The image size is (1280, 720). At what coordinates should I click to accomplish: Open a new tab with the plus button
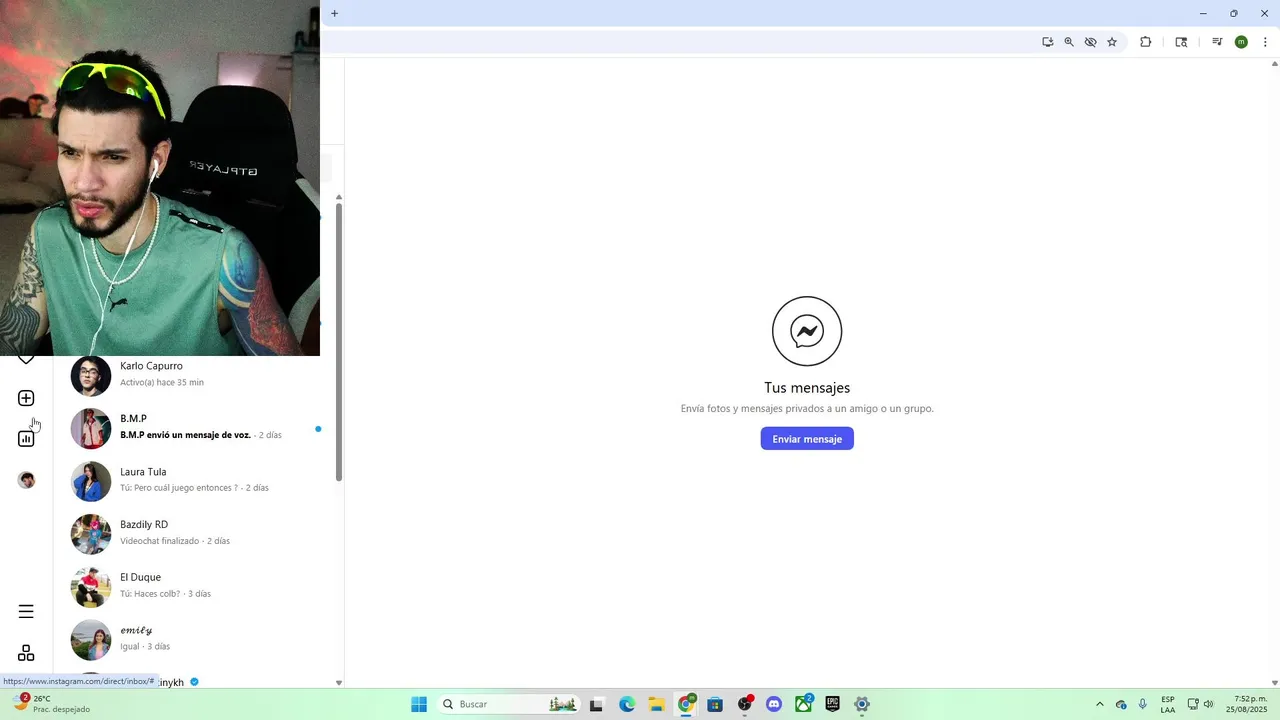pyautogui.click(x=334, y=13)
